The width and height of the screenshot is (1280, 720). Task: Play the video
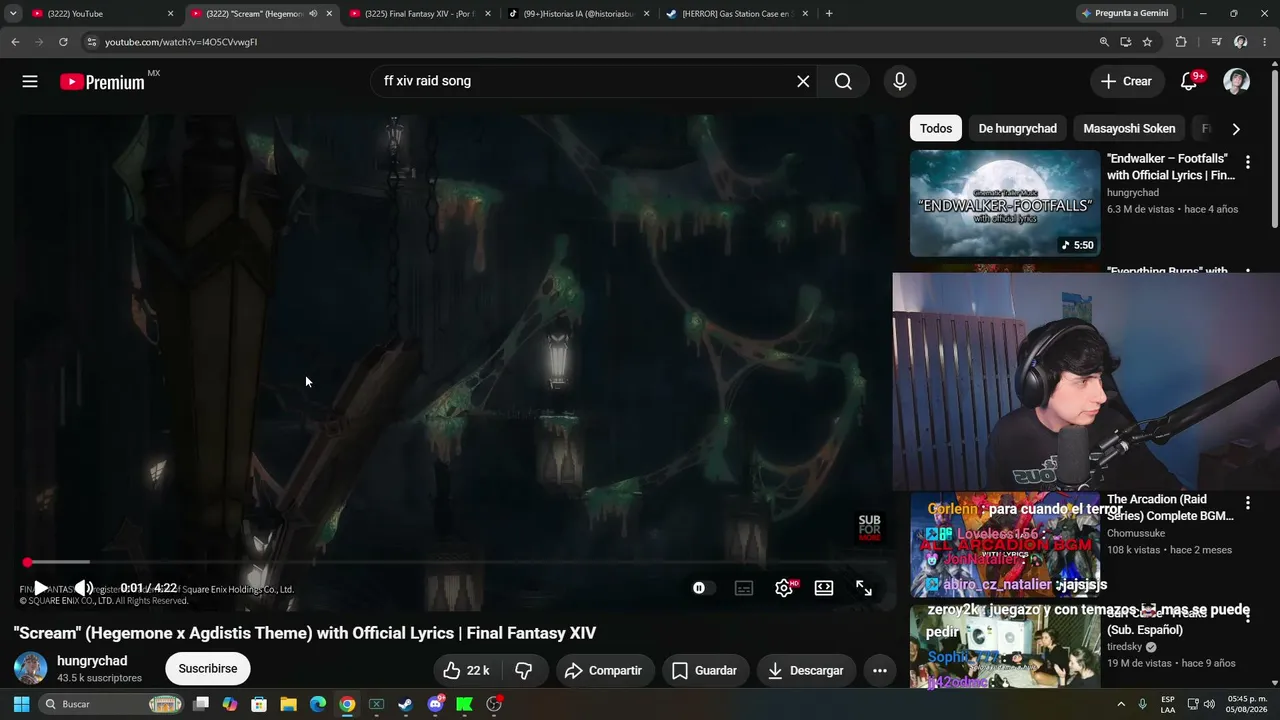click(x=40, y=588)
